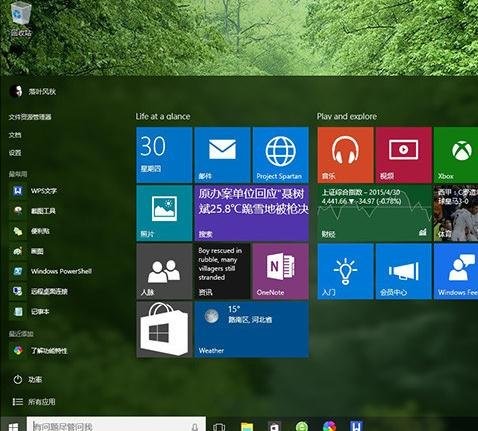Launch Notepad from most used list
Viewport: 478px width, 431px height.
pos(30,312)
